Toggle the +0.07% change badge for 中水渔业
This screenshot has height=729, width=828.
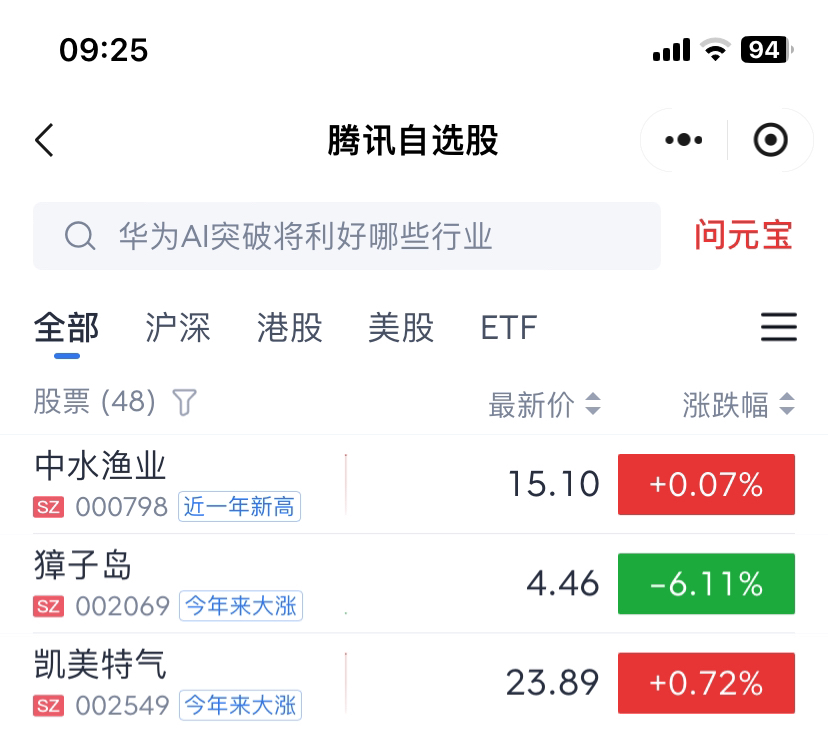(x=706, y=485)
